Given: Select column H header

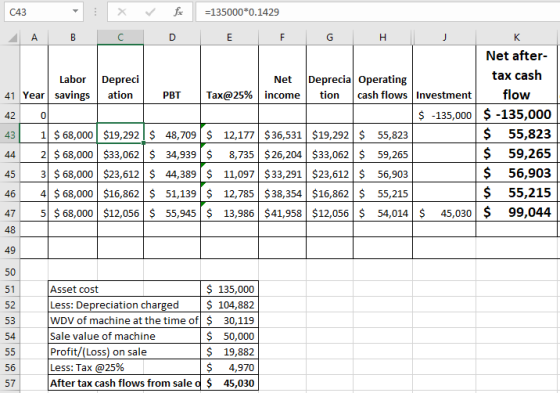Looking at the screenshot, I should (383, 37).
